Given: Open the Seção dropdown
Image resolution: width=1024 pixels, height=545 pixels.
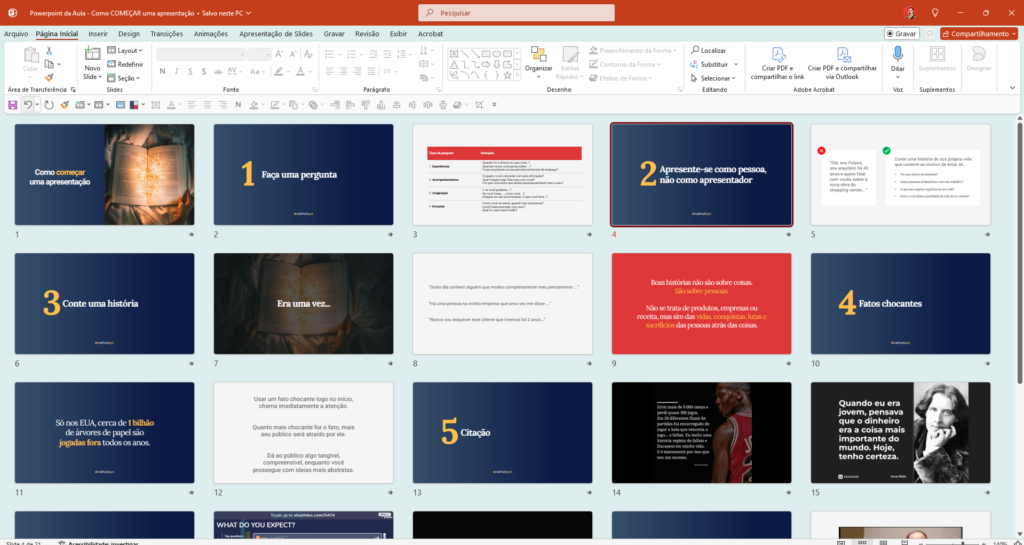Looking at the screenshot, I should pos(126,78).
